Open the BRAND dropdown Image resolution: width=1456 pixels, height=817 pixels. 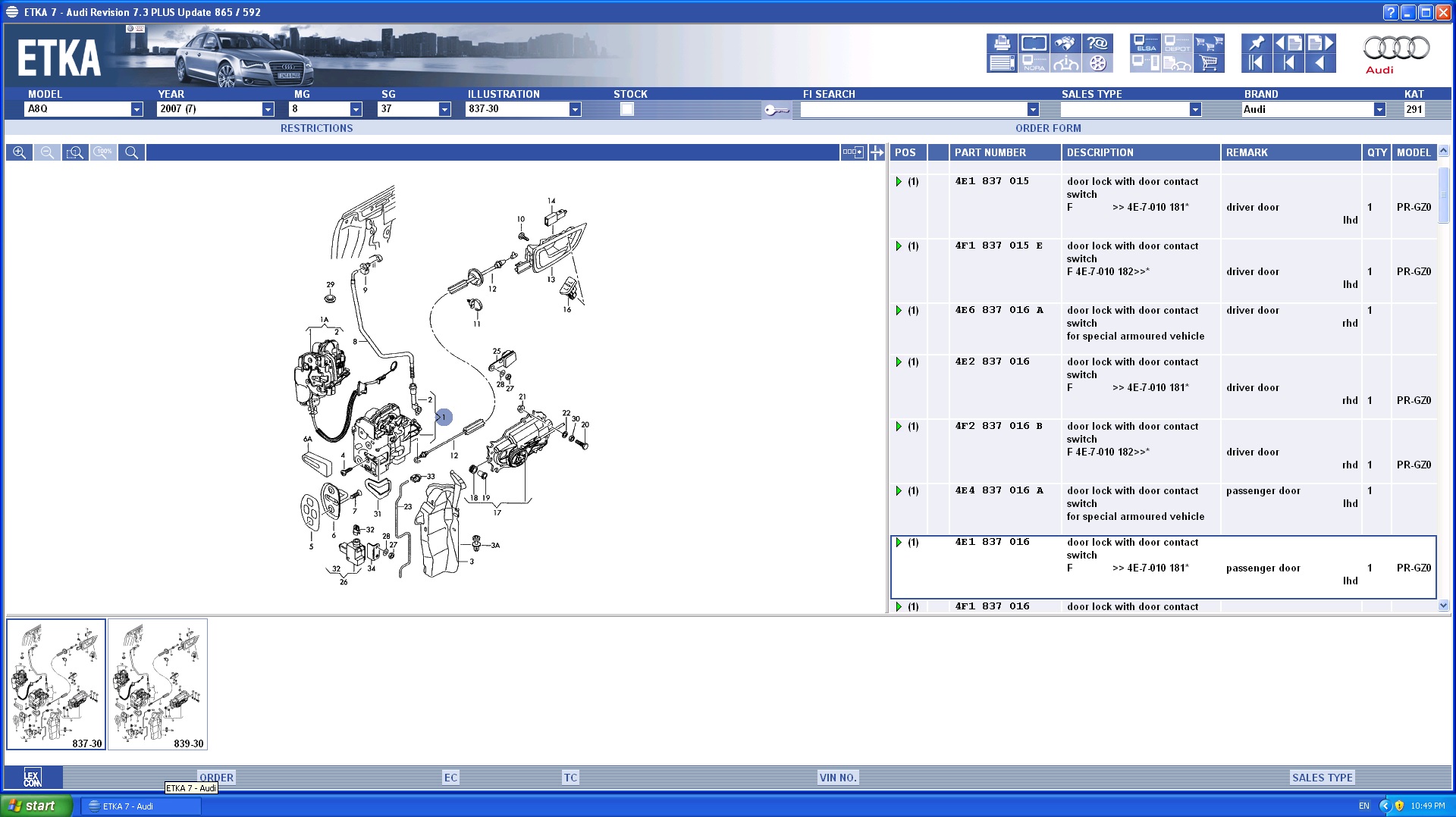[1379, 109]
